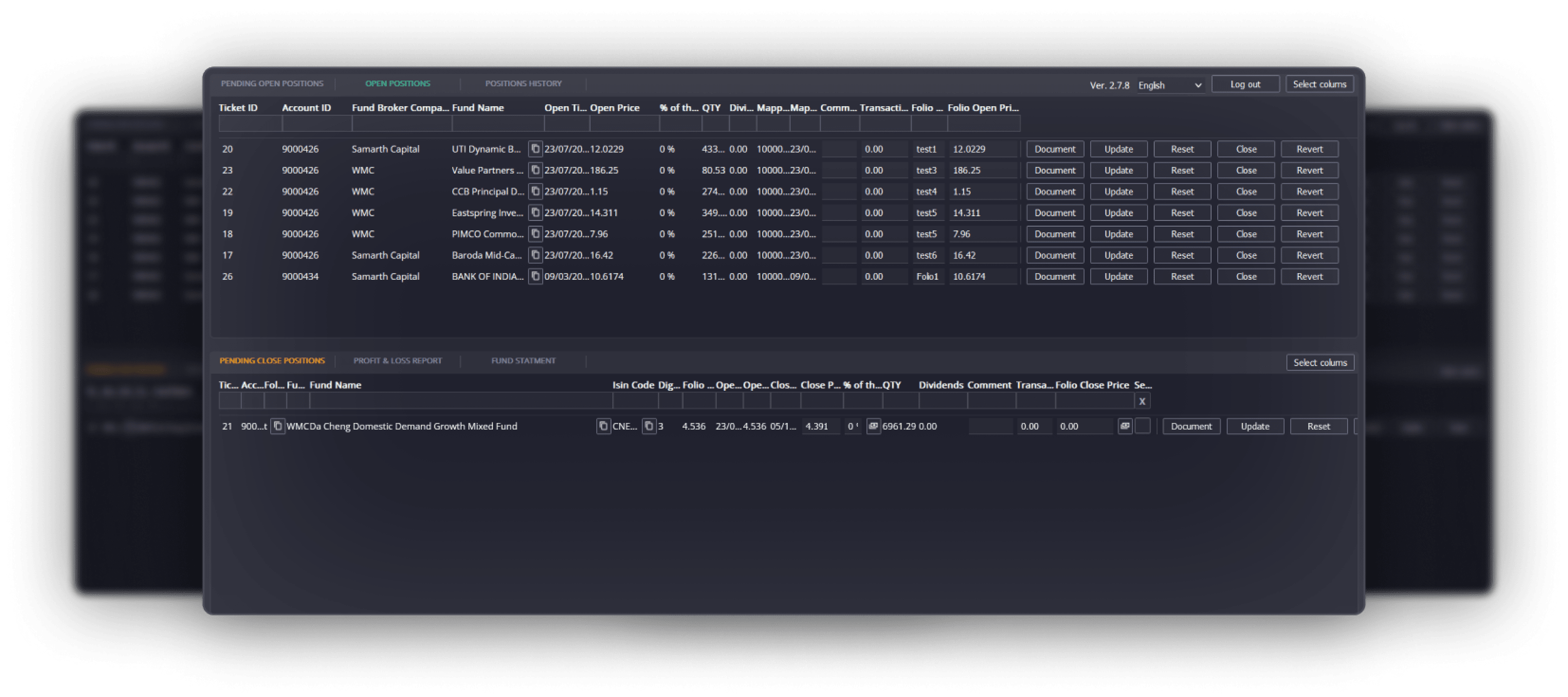Select Samarth Capital cell in ticket 17 row

pyautogui.click(x=385, y=255)
